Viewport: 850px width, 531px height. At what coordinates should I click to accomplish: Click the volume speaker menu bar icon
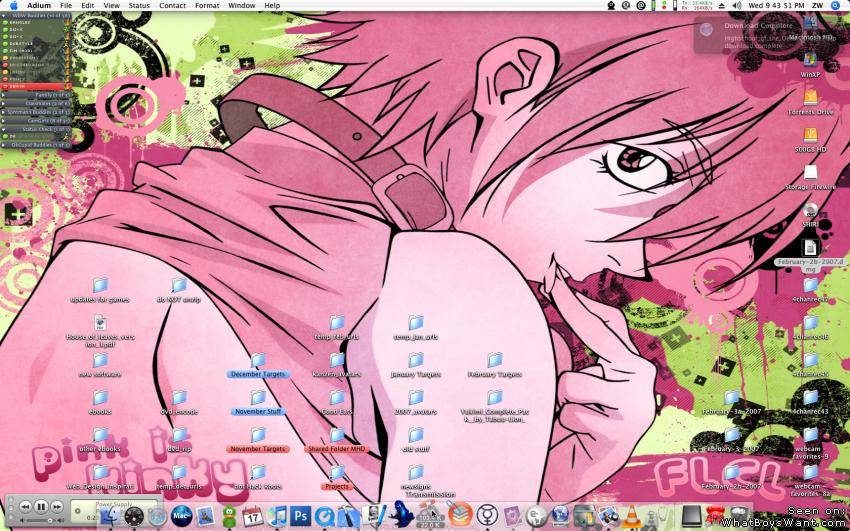736,5
